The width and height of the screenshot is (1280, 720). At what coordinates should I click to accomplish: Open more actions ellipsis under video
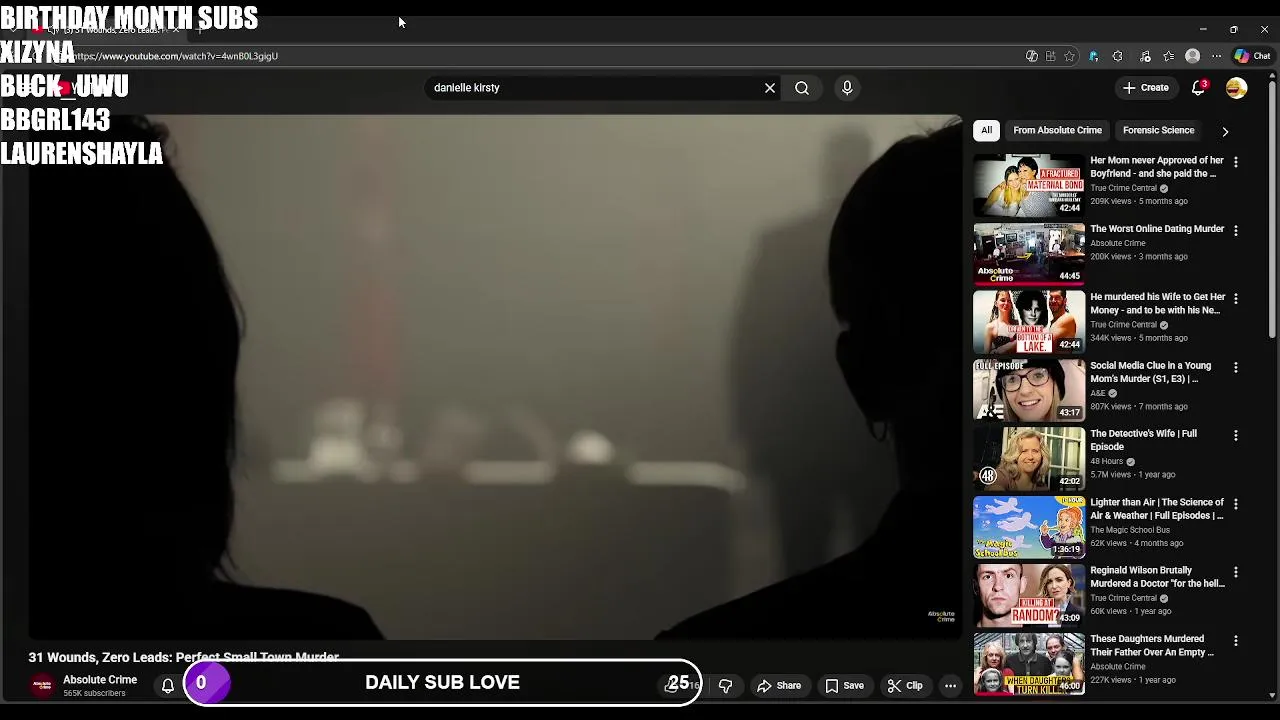click(x=951, y=685)
